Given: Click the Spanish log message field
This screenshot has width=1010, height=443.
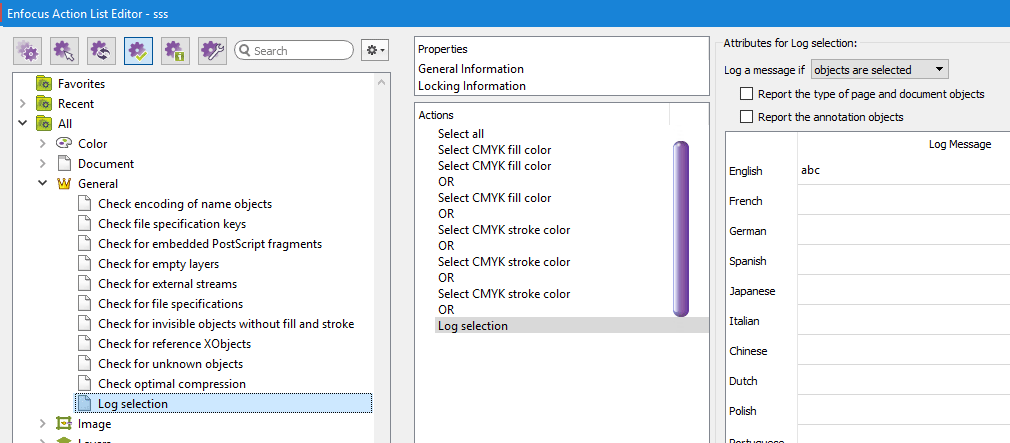Looking at the screenshot, I should pyautogui.click(x=904, y=260).
